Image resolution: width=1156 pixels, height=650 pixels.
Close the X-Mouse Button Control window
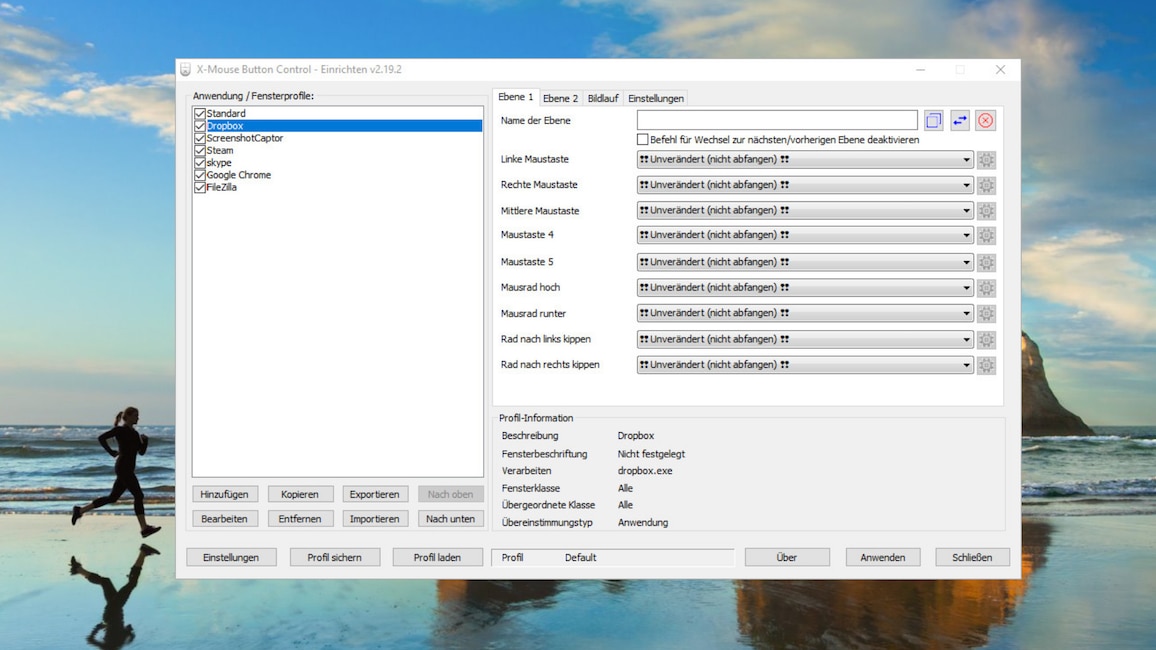click(1000, 69)
